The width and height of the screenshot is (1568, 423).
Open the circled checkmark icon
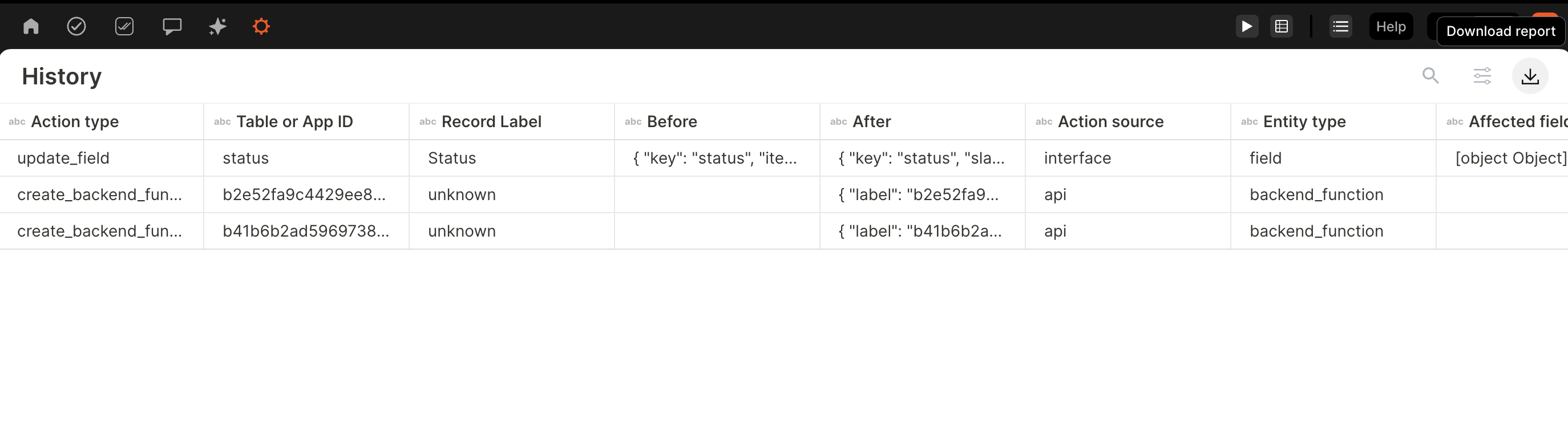tap(76, 26)
